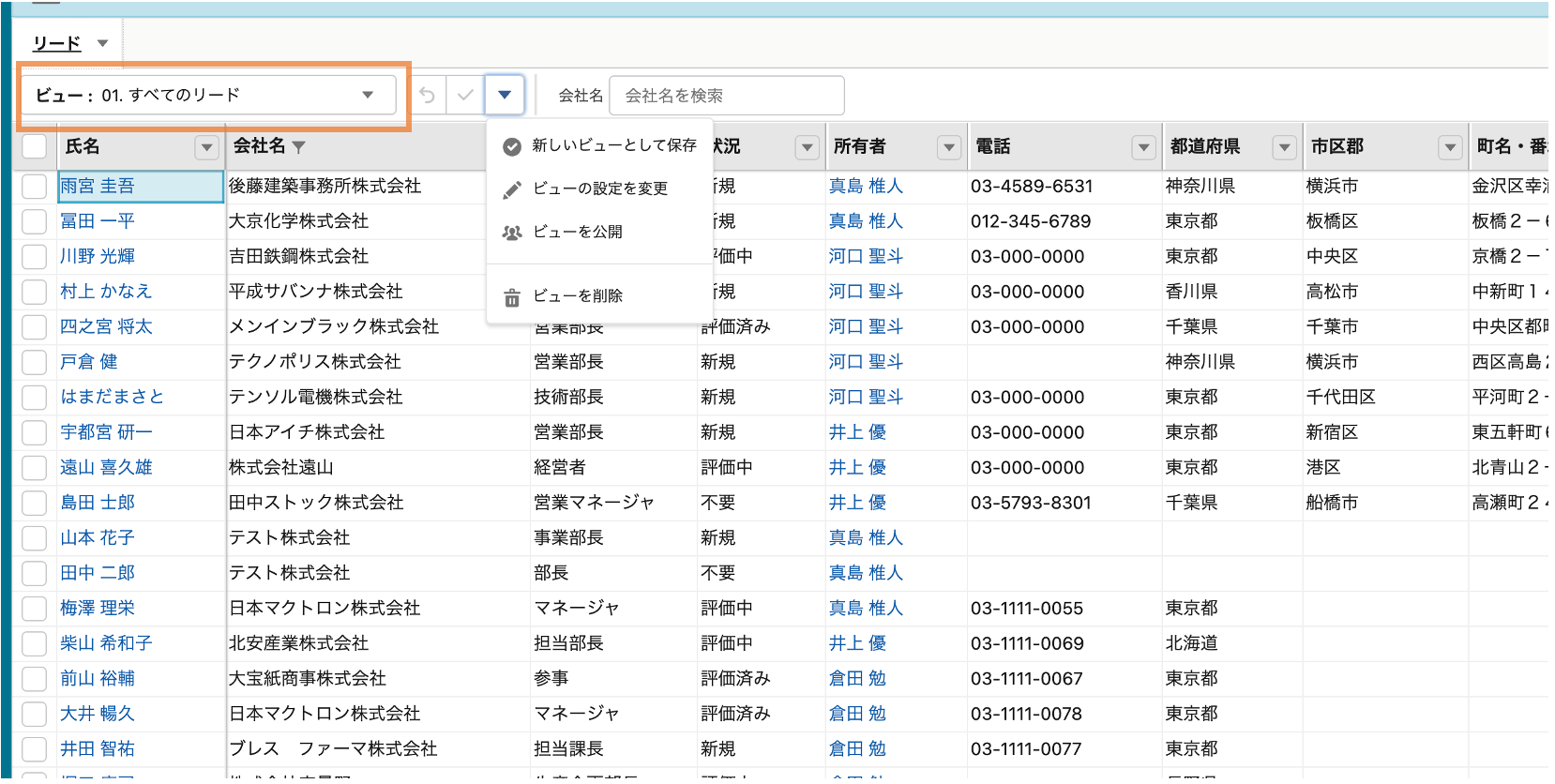Open the ビュー: 01. すべてのリード selector

[208, 95]
